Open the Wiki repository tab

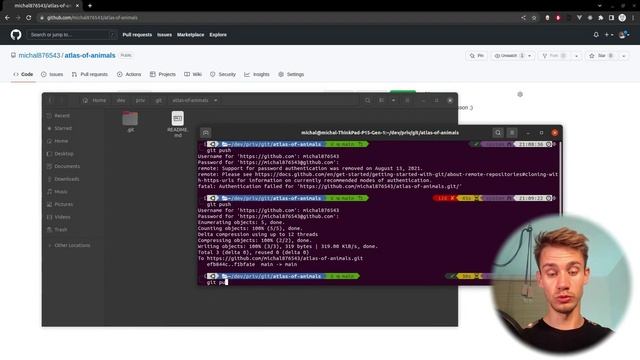[193, 74]
